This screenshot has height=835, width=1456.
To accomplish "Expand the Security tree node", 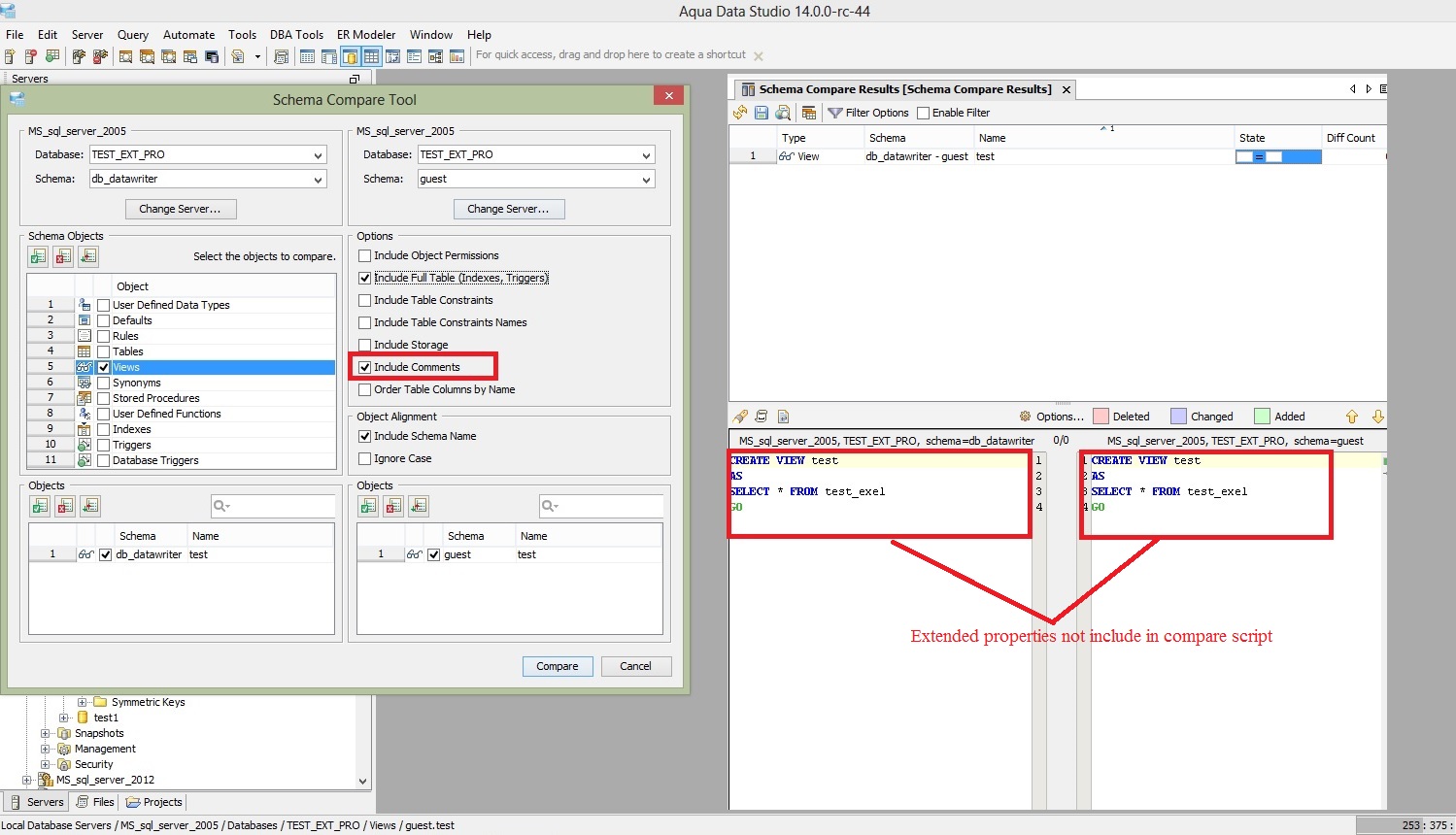I will (45, 764).
